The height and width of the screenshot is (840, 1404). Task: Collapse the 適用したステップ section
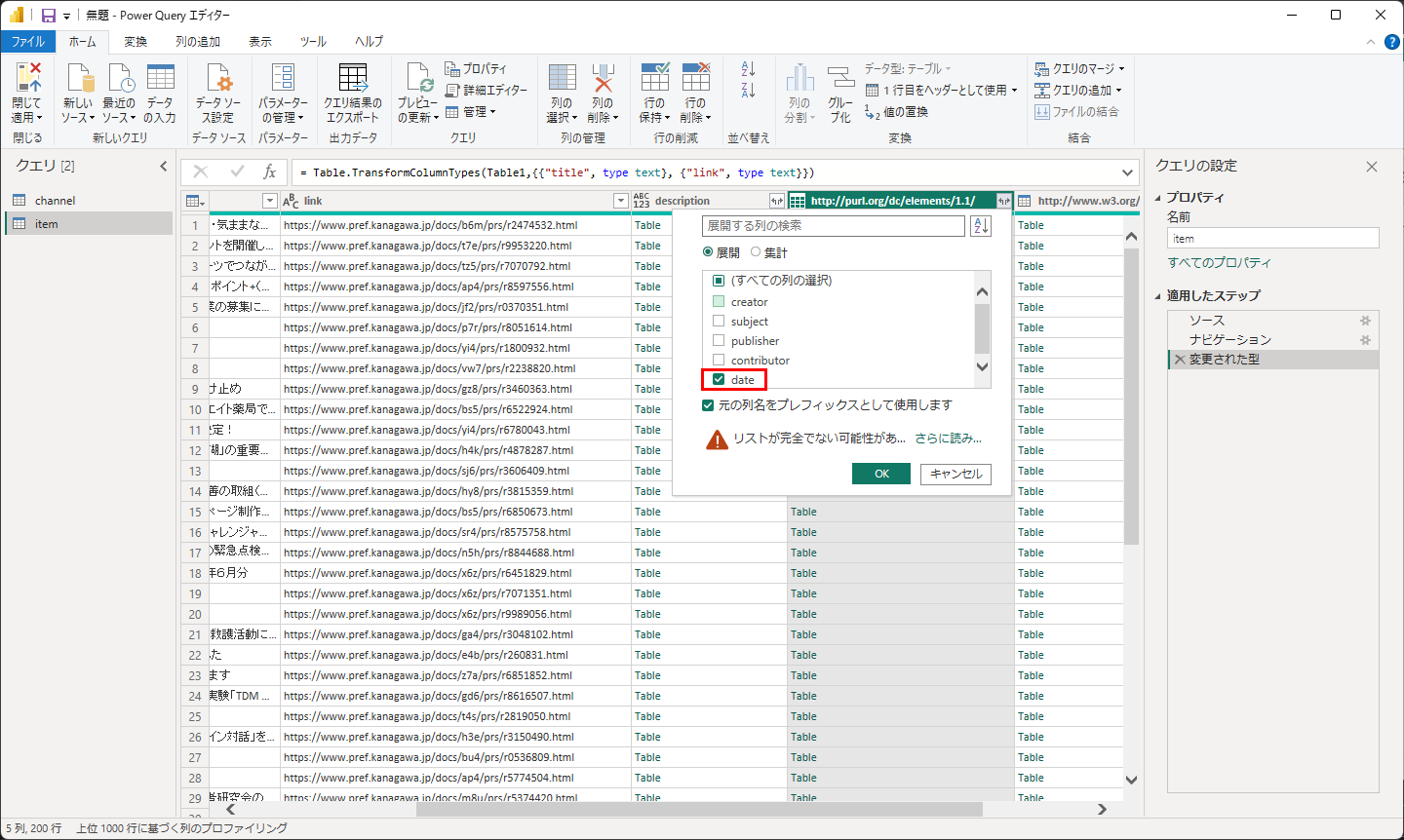tap(1158, 296)
